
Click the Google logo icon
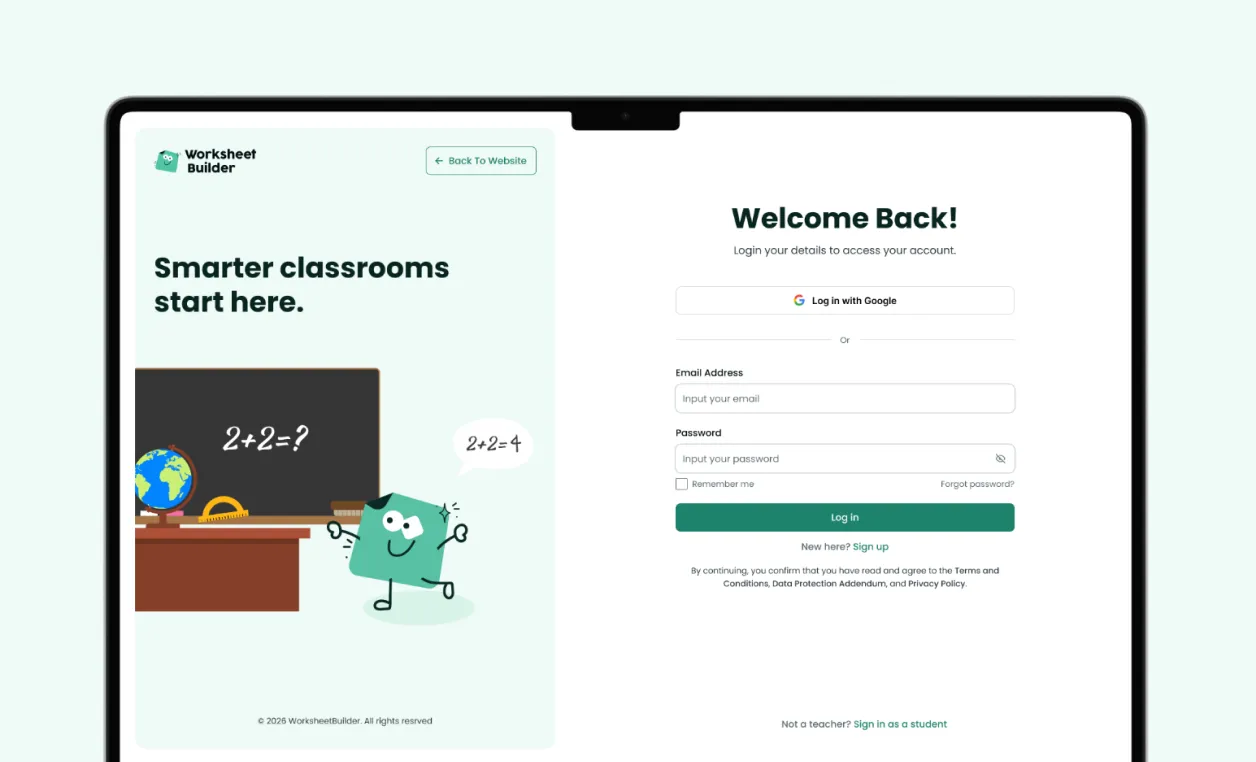point(799,300)
